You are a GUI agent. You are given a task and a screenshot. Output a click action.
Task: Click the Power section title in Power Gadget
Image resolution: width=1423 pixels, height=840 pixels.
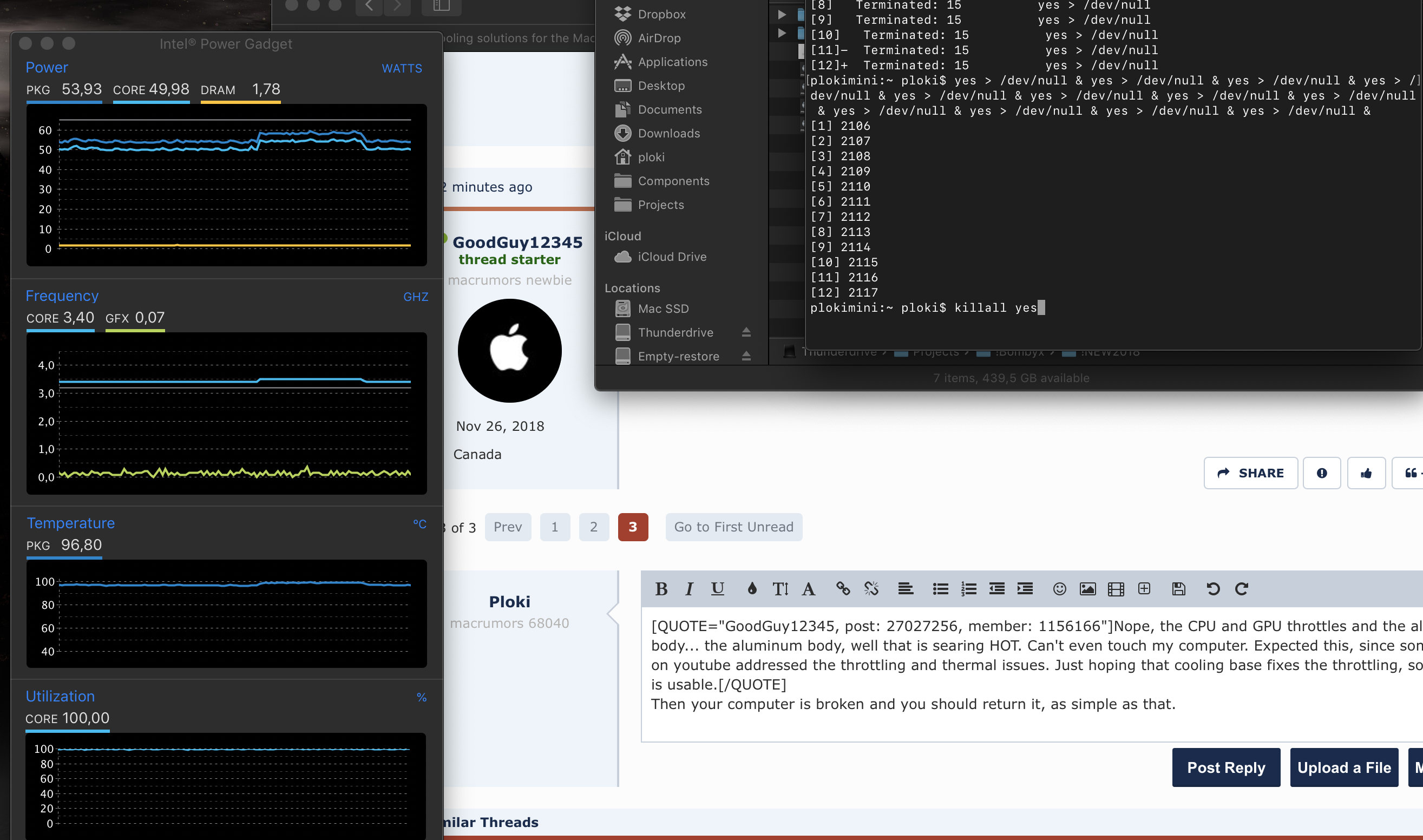pyautogui.click(x=47, y=67)
